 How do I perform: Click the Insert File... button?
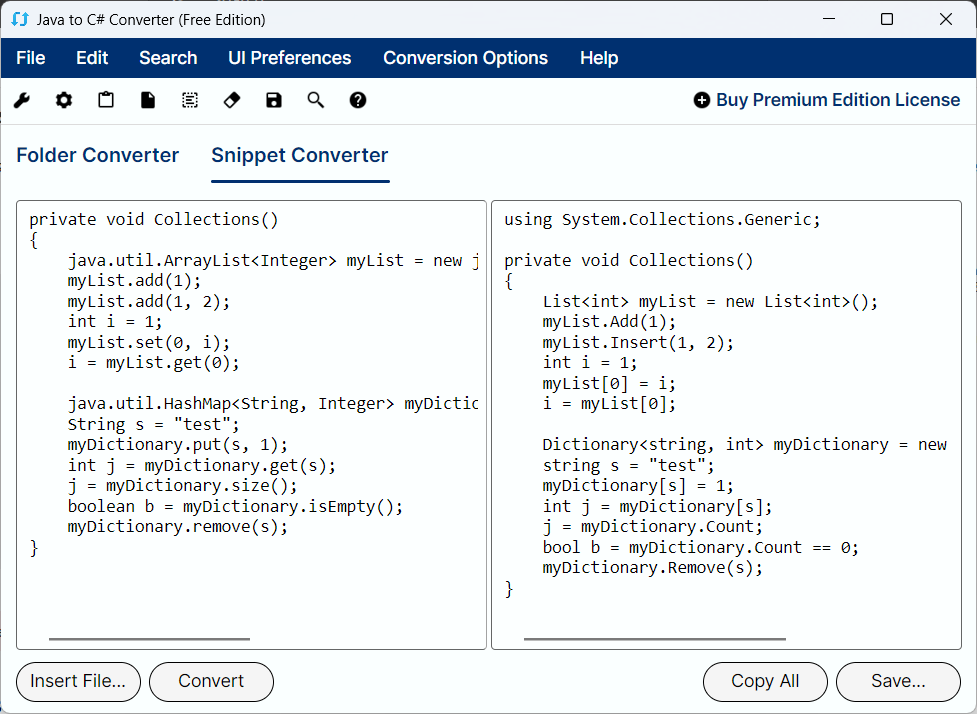click(x=78, y=681)
